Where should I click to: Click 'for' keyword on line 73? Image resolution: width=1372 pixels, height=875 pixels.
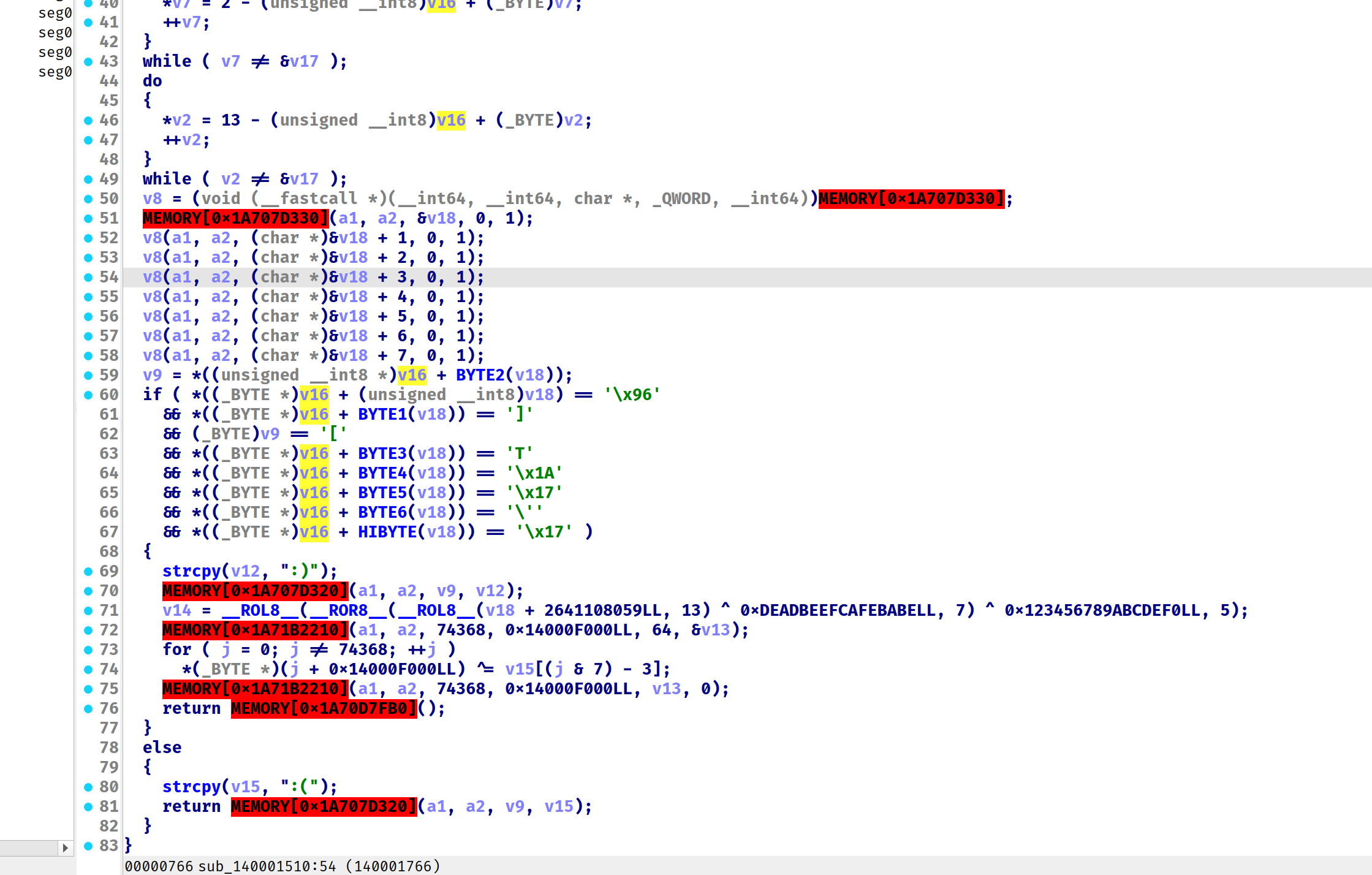click(176, 650)
